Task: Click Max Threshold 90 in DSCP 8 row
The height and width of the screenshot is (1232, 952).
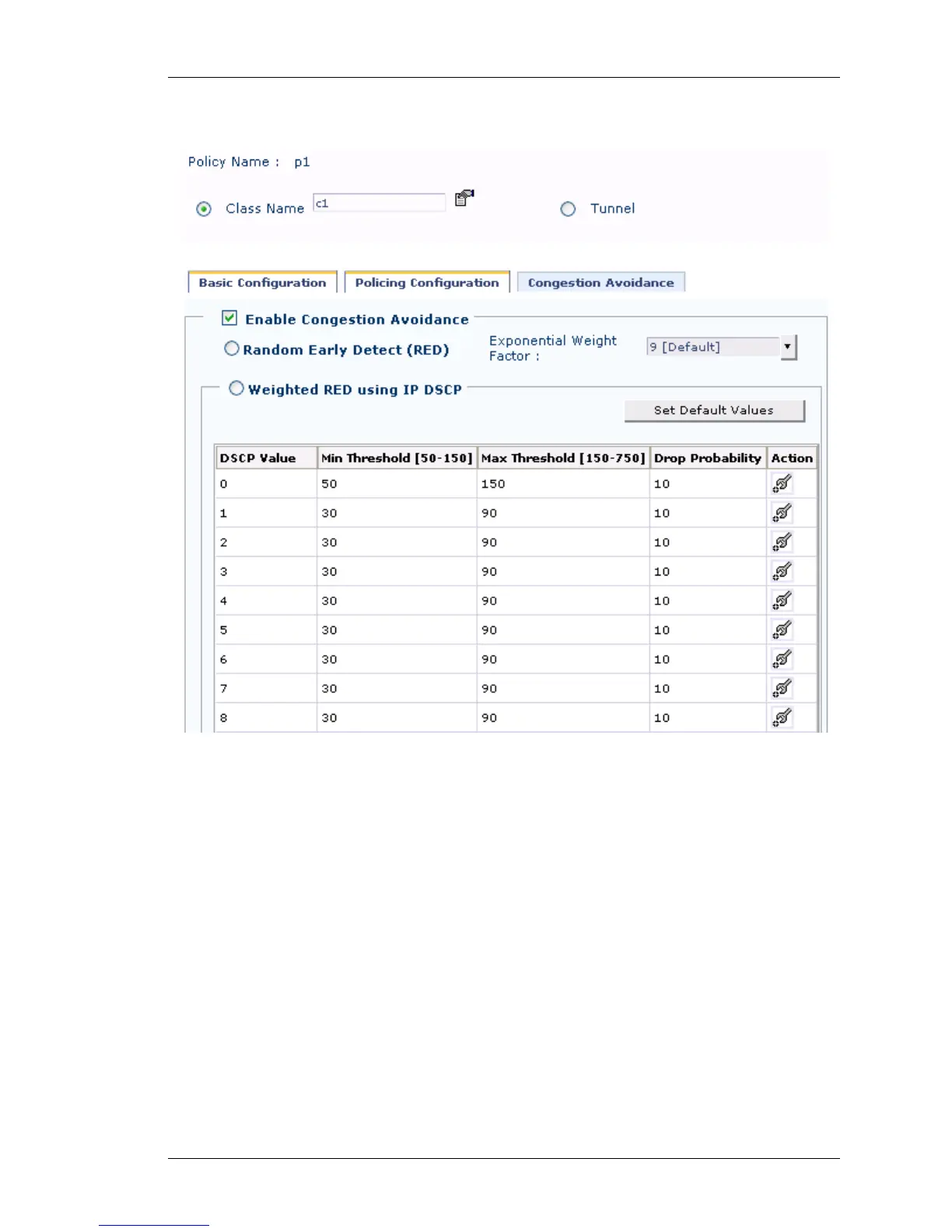Action: [489, 718]
